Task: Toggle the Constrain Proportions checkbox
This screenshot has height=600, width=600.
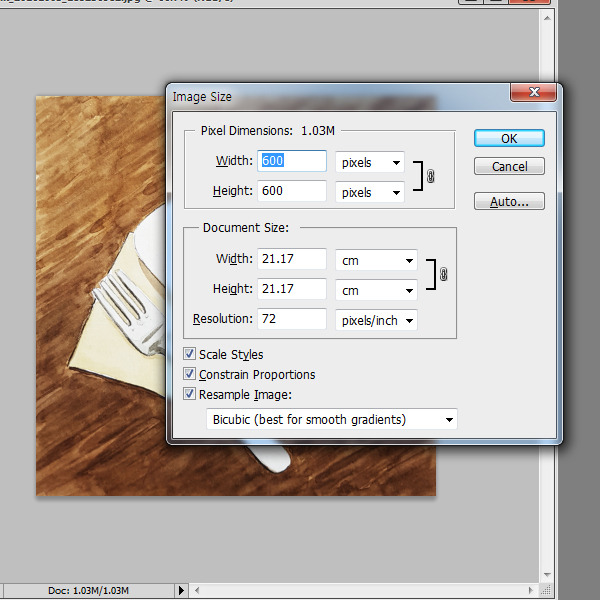Action: coord(189,373)
